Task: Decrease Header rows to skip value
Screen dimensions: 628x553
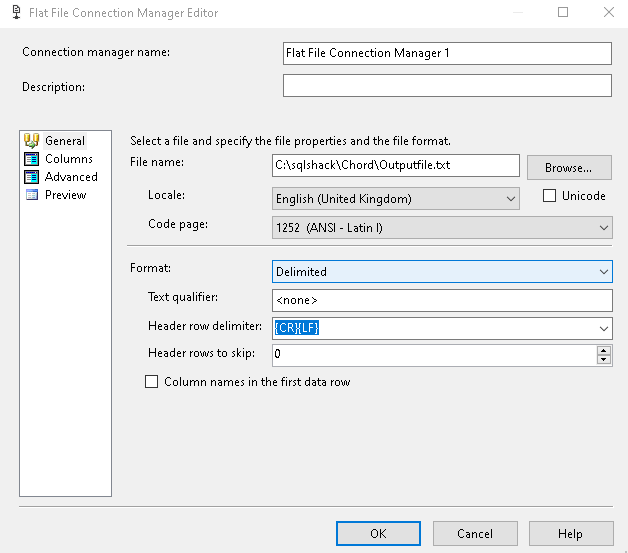Action: (603, 359)
